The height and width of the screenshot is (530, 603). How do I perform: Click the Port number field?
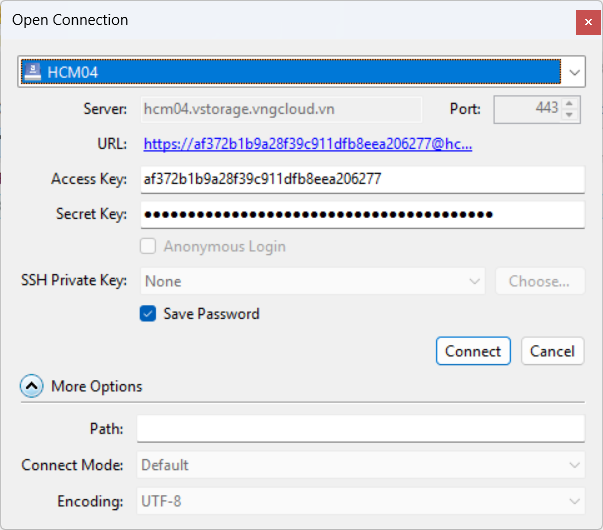click(526, 108)
